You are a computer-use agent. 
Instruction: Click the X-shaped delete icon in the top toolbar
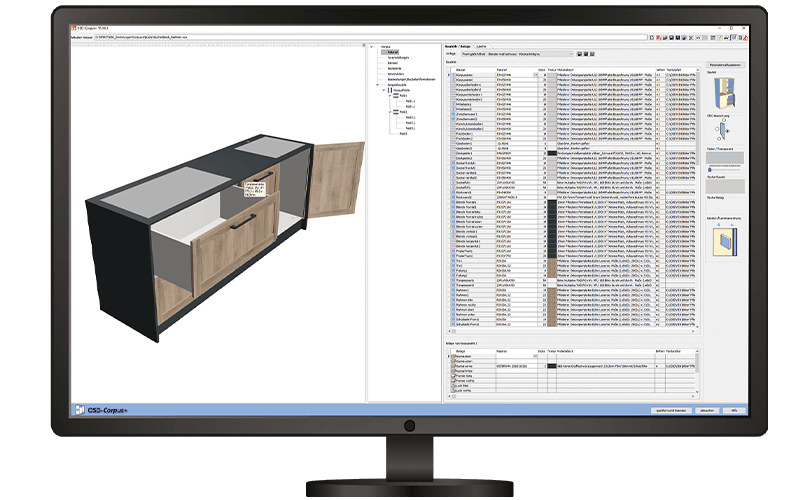point(691,38)
